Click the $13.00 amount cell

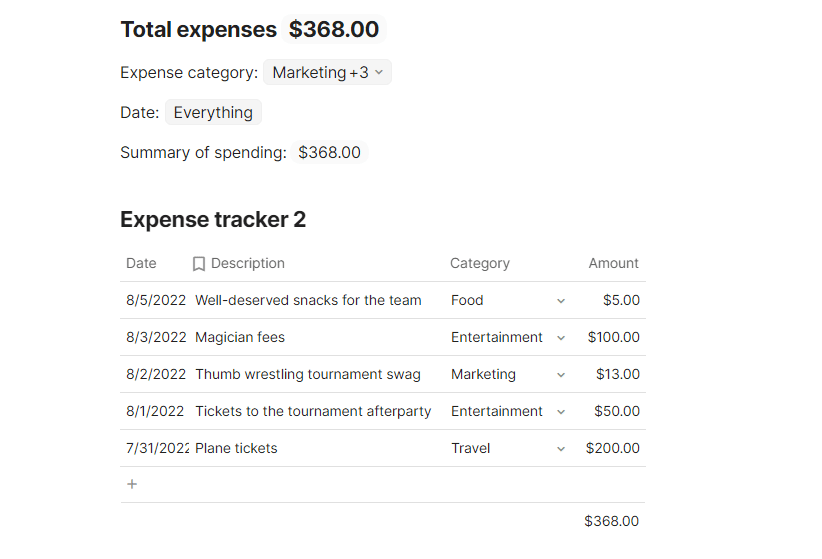[x=608, y=374]
